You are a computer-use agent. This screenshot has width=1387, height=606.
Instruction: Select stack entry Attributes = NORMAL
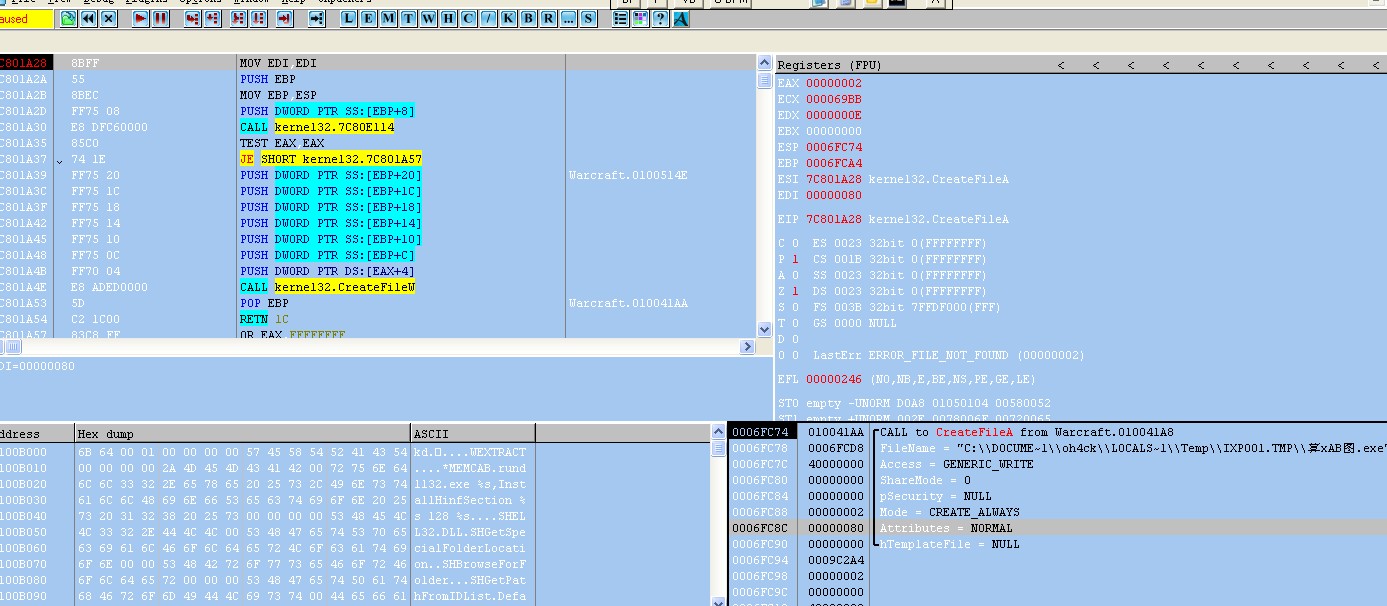point(946,528)
